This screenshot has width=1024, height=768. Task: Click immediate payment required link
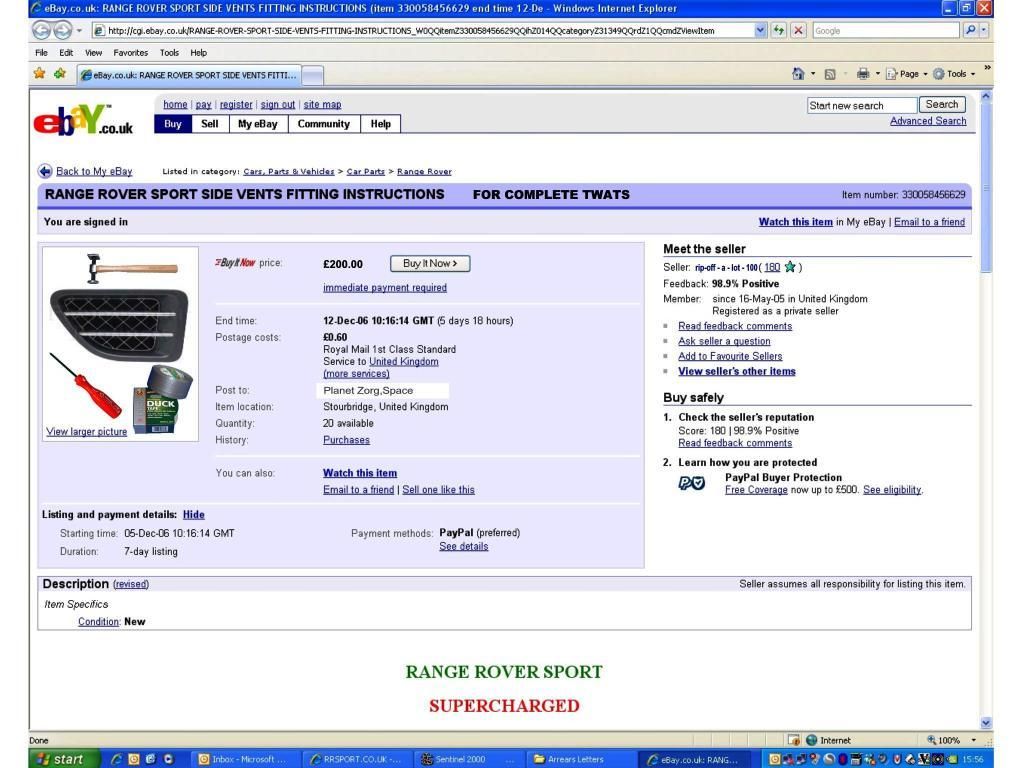click(385, 287)
